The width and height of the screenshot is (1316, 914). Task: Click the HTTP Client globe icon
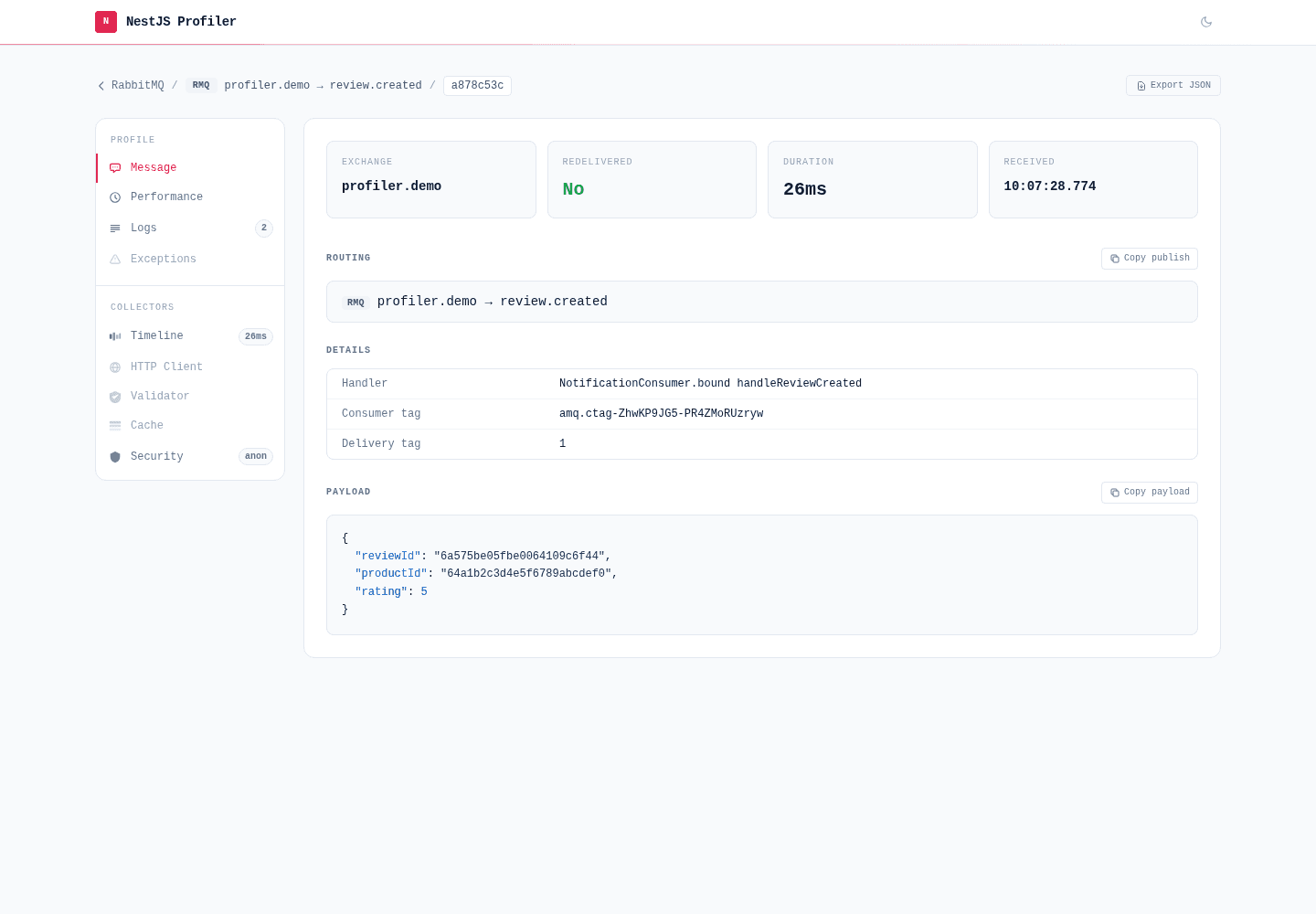coord(115,367)
